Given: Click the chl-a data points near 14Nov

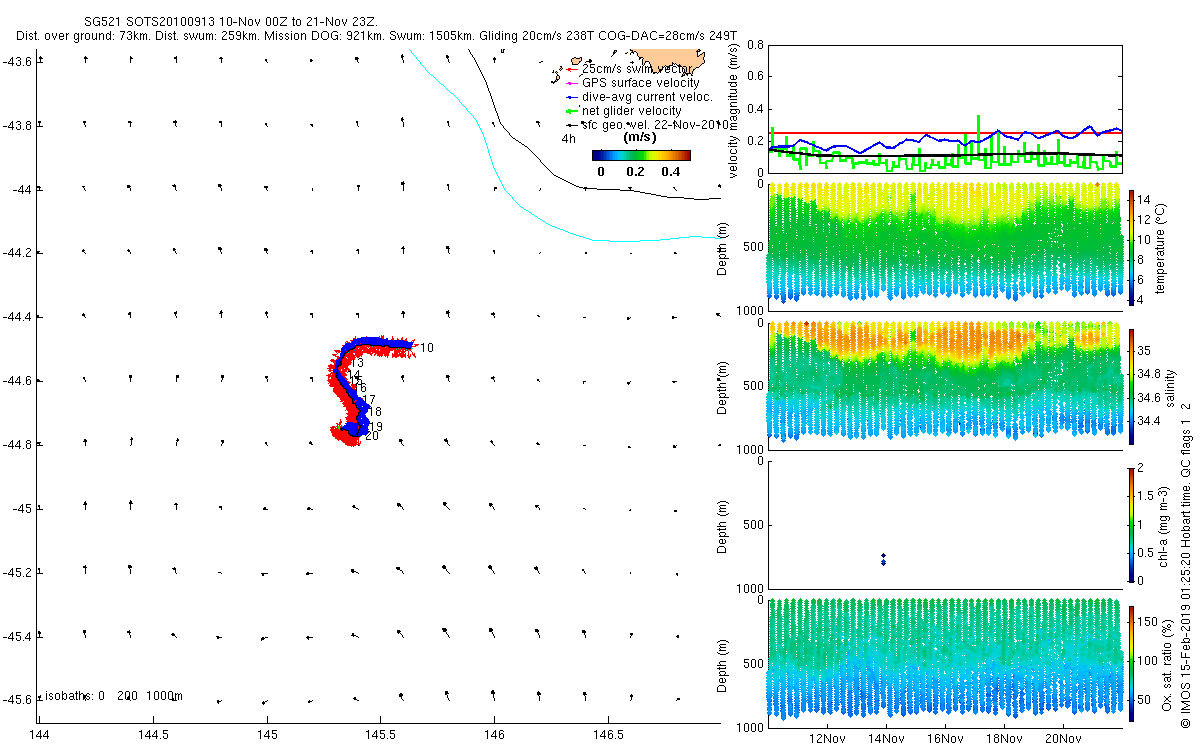Looking at the screenshot, I should coord(883,559).
